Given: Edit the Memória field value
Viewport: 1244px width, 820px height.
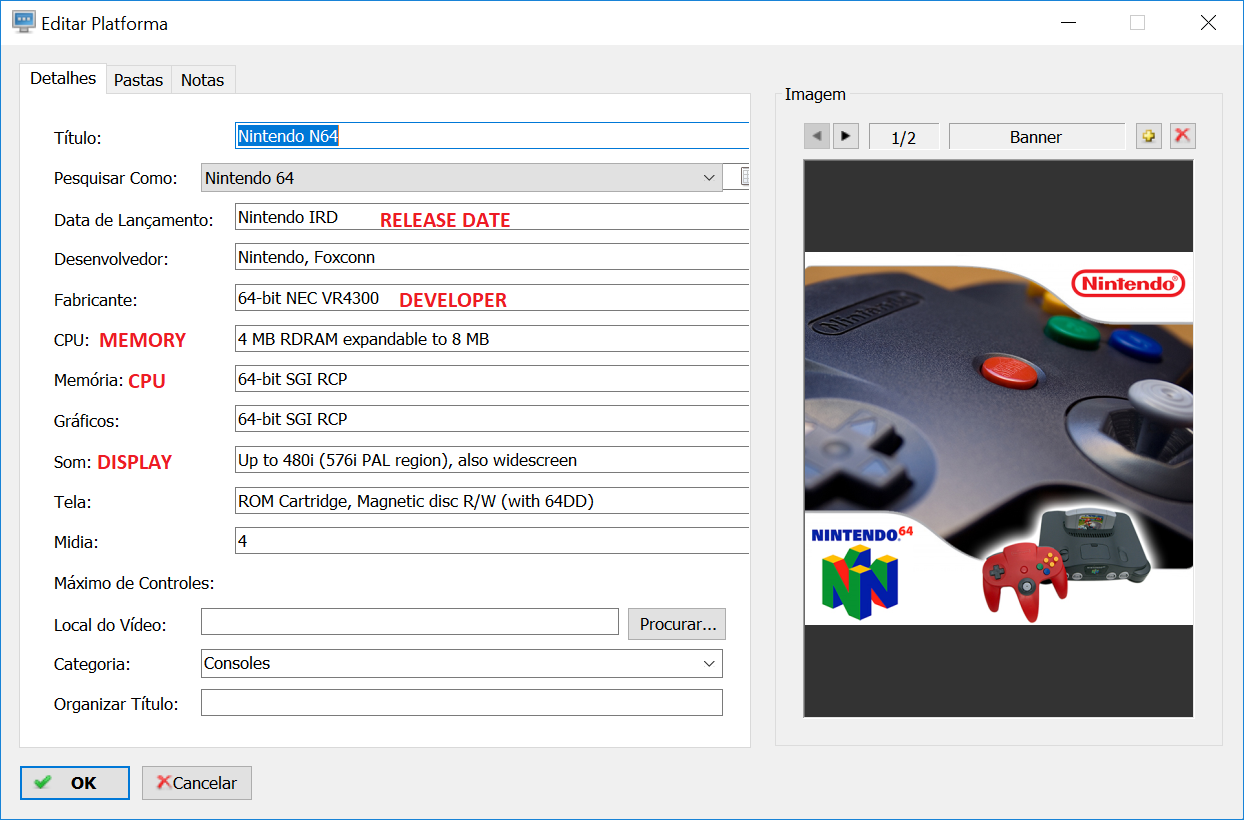Looking at the screenshot, I should pos(492,379).
